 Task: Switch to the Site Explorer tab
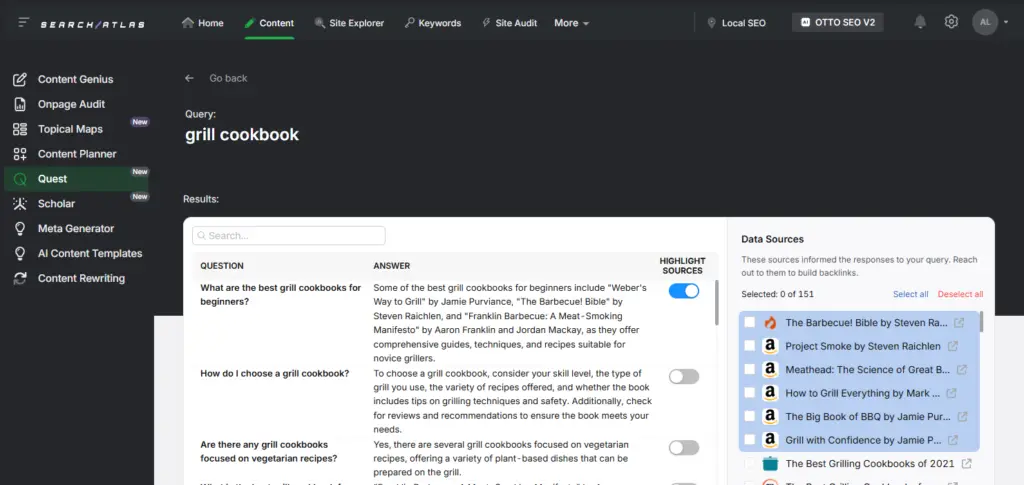[x=349, y=23]
